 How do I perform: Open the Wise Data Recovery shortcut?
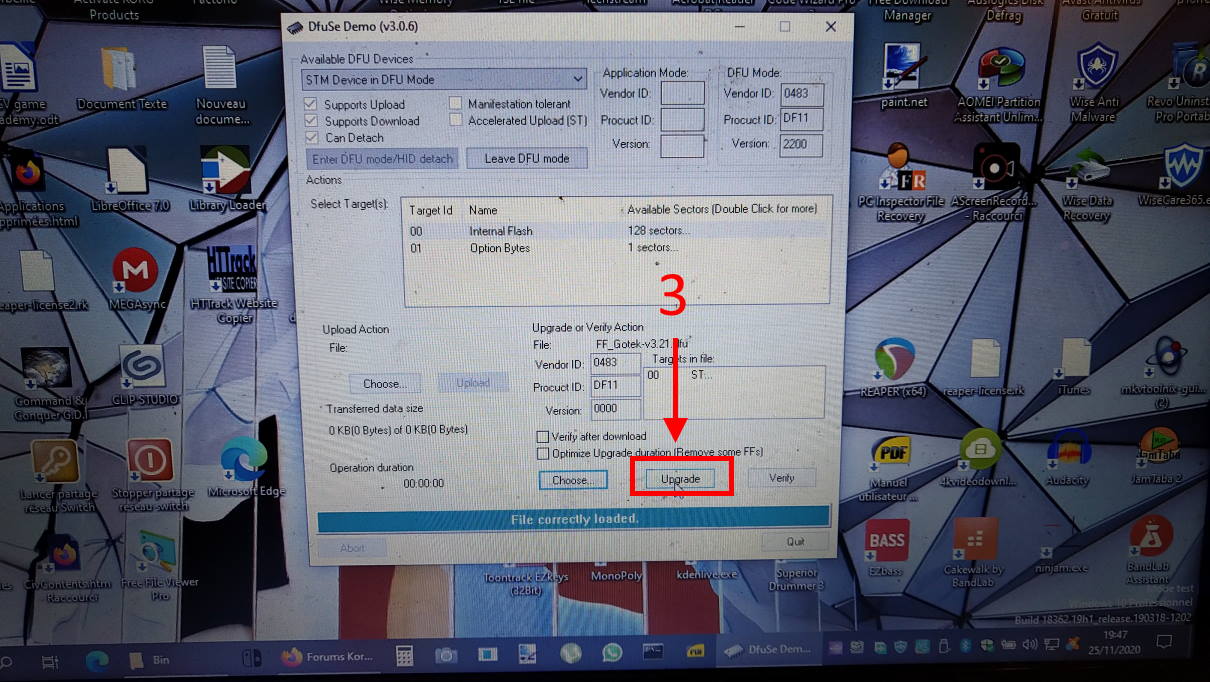click(1086, 182)
